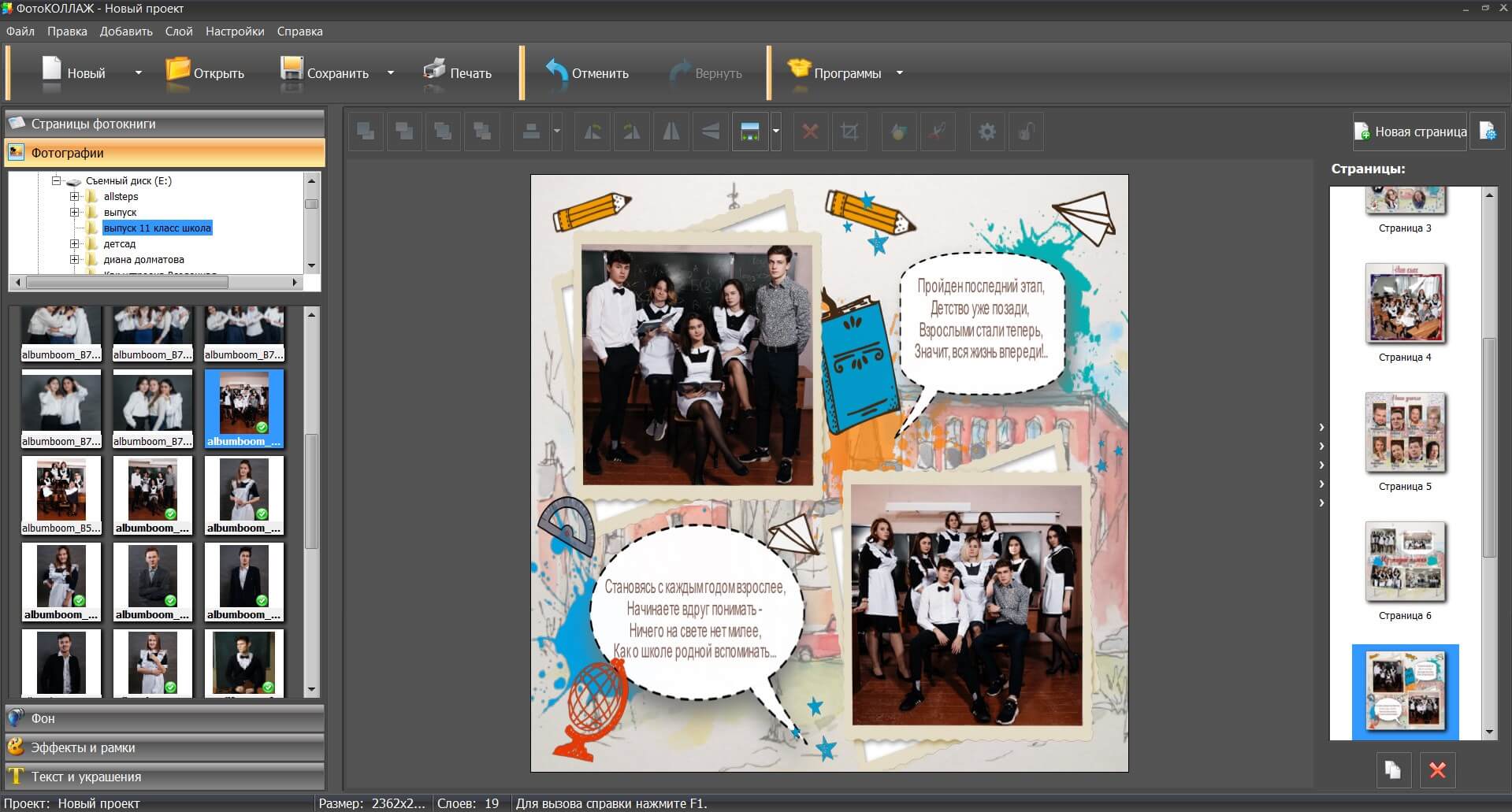The width and height of the screenshot is (1512, 812).
Task: Select folder выпуск 11 класс школа
Action: pos(158,228)
